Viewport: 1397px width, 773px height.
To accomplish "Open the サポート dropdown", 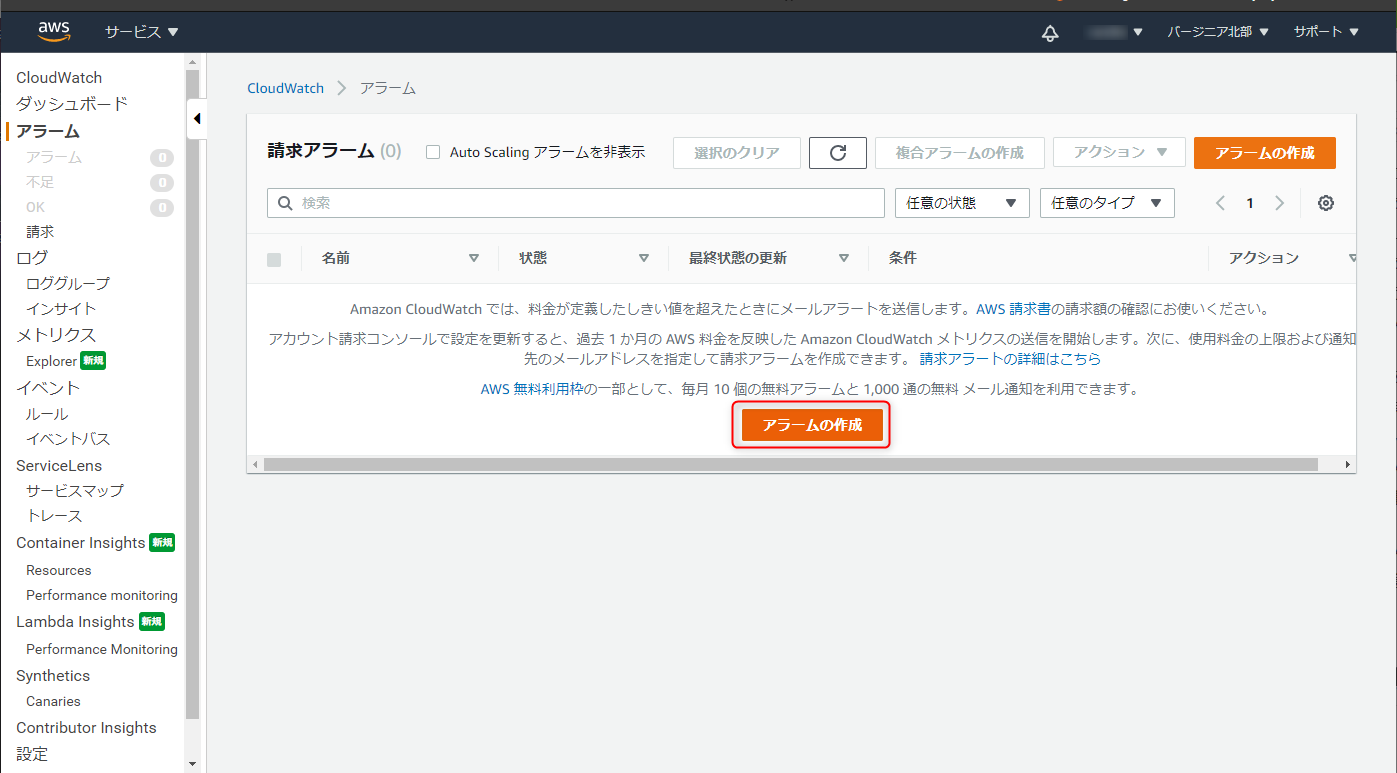I will tap(1326, 32).
